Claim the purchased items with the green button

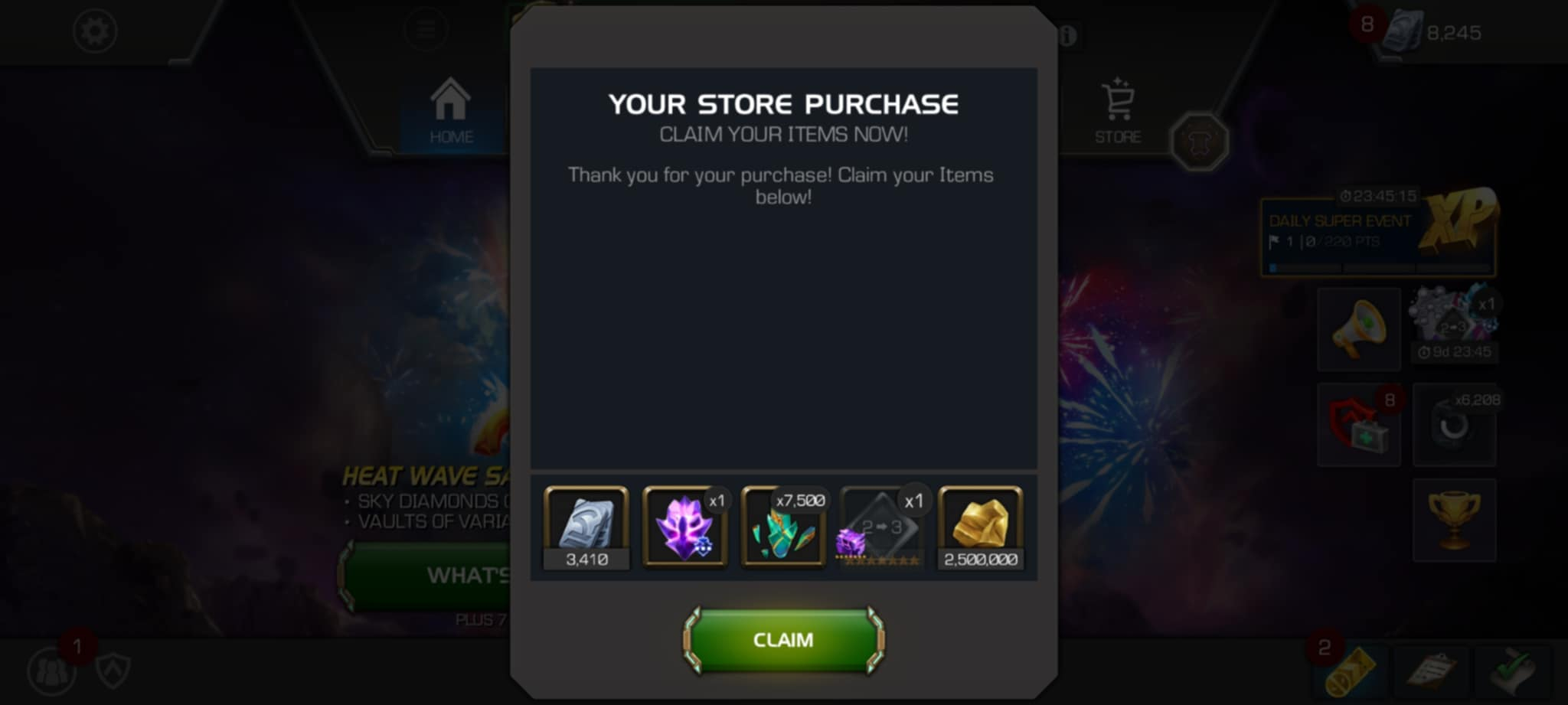click(783, 640)
